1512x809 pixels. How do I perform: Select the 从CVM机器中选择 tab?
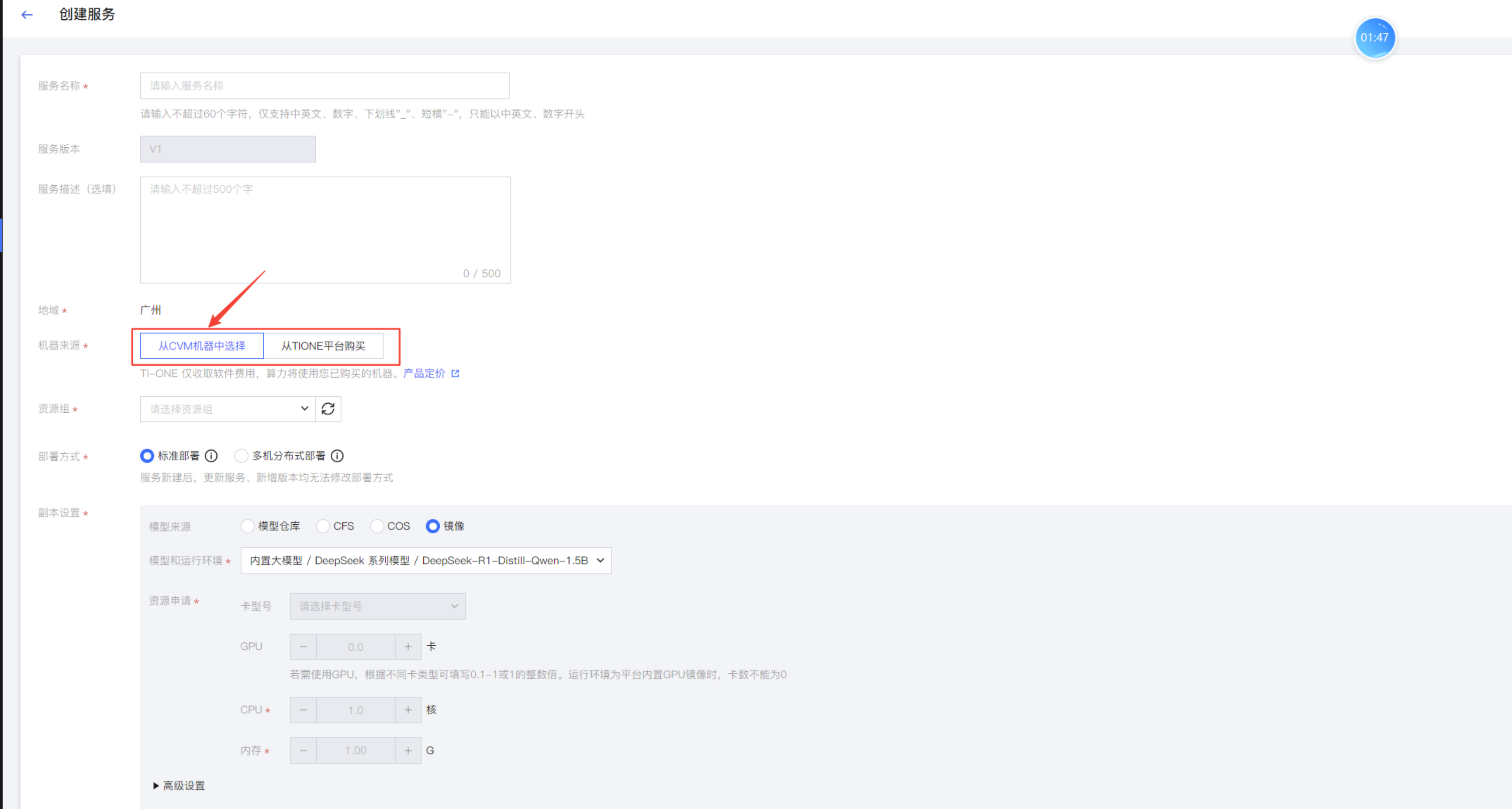pos(202,346)
